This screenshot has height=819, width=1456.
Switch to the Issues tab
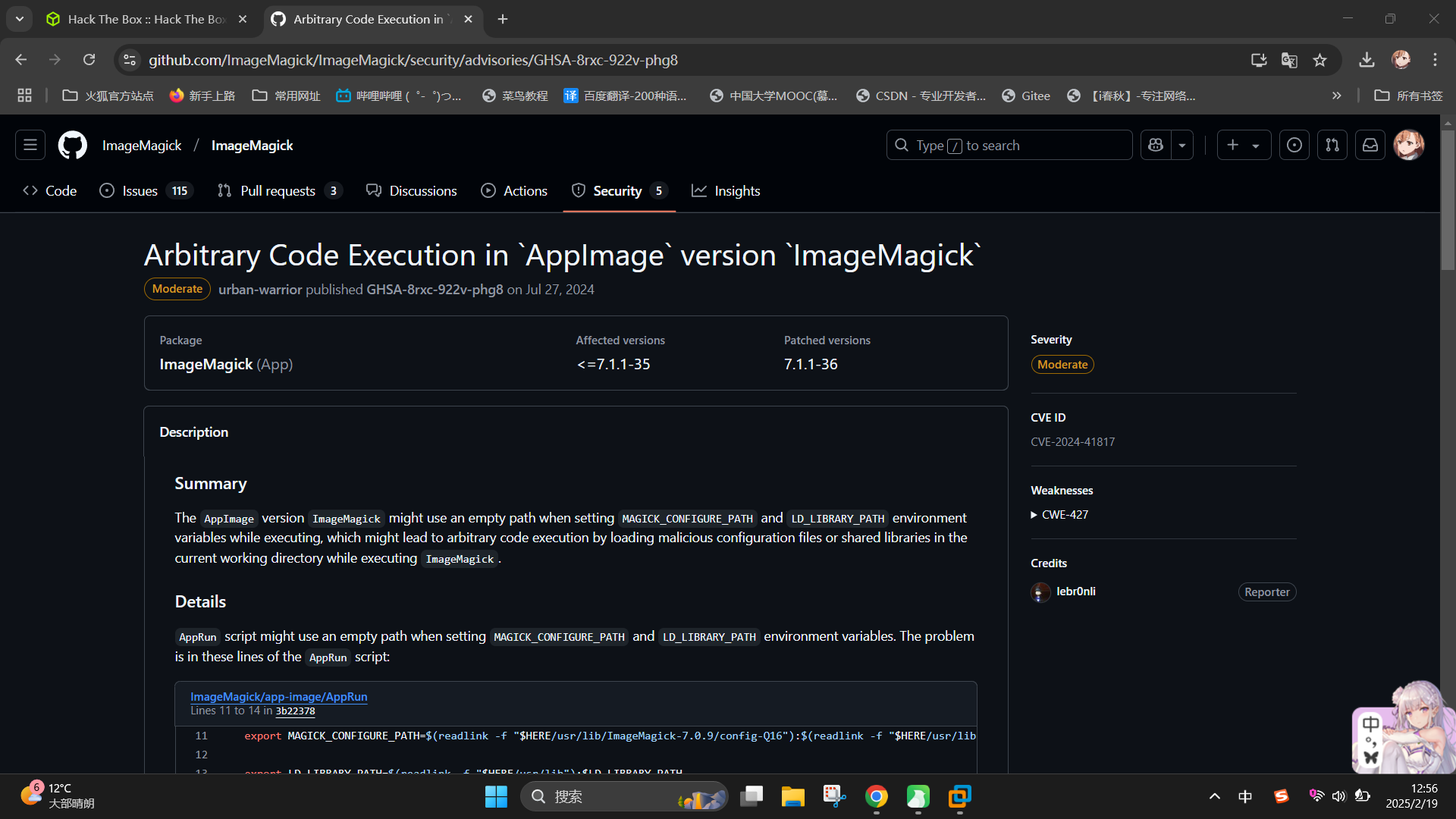tap(146, 191)
